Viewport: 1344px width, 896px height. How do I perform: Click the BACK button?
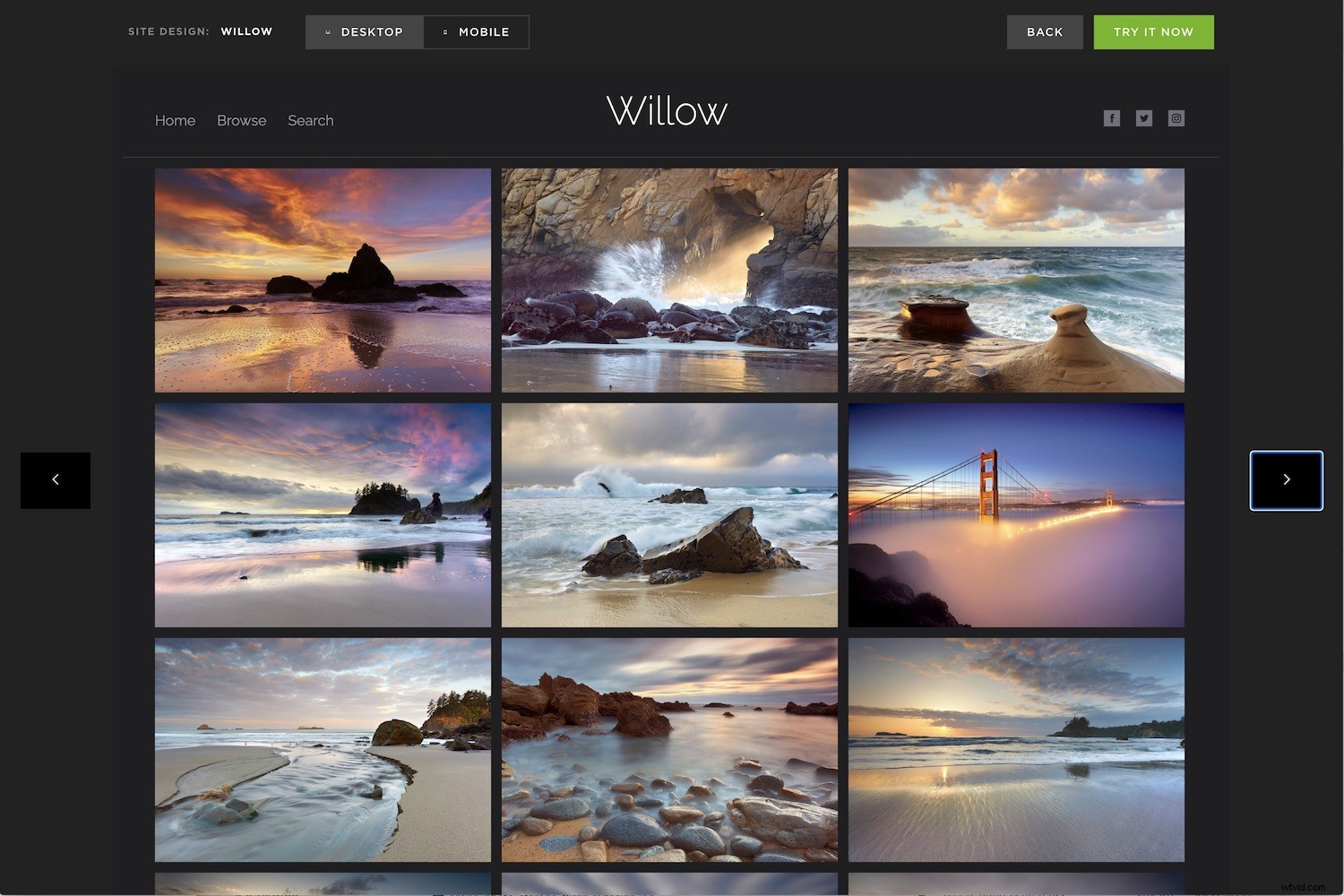(x=1045, y=31)
